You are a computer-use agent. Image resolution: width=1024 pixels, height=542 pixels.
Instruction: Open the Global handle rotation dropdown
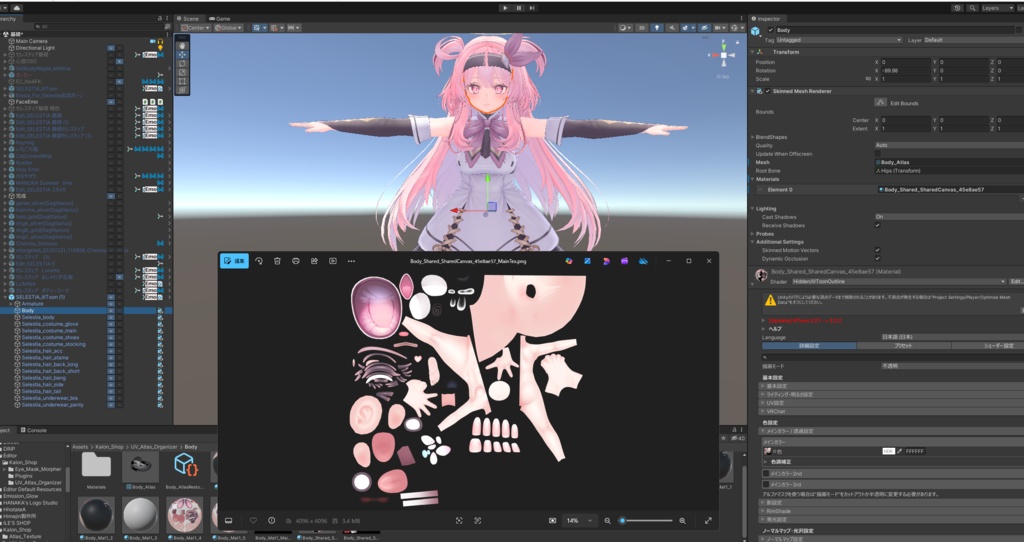pos(228,28)
